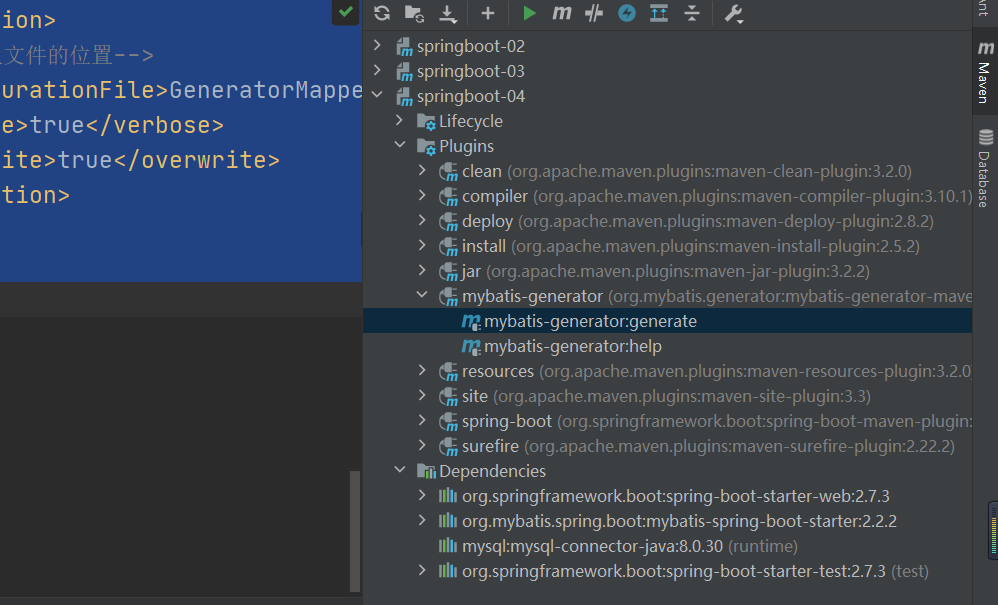Click the install plugin icon
998x605 pixels.
(x=448, y=247)
